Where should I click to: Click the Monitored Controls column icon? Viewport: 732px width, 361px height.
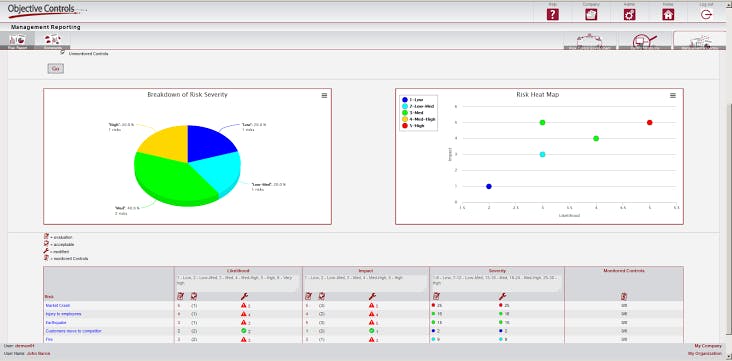pyautogui.click(x=624, y=296)
